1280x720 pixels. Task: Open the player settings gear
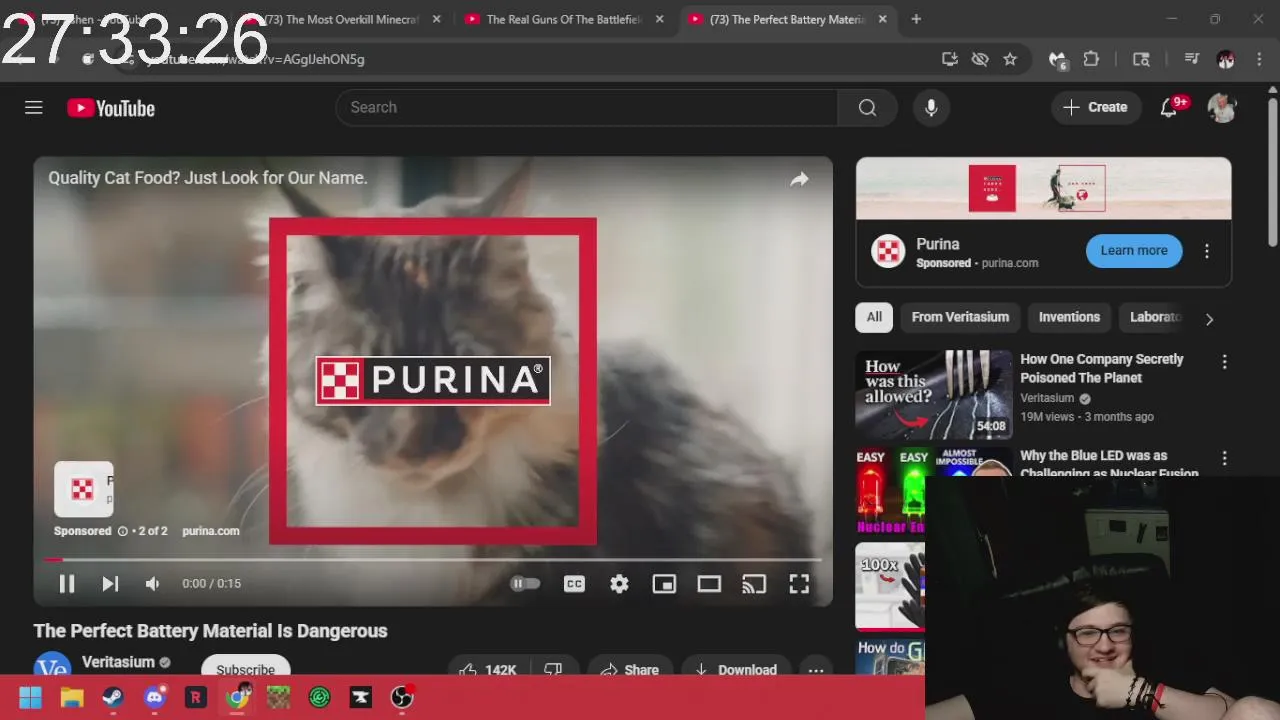coord(619,584)
